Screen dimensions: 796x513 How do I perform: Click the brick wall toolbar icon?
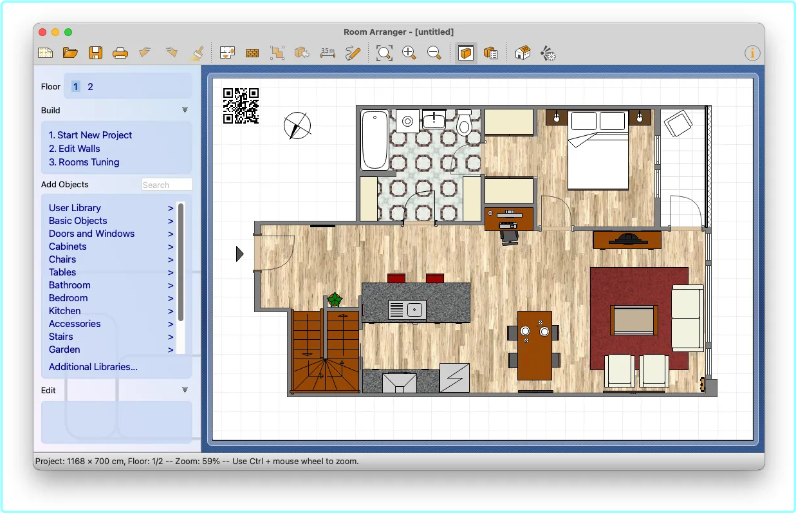(253, 53)
